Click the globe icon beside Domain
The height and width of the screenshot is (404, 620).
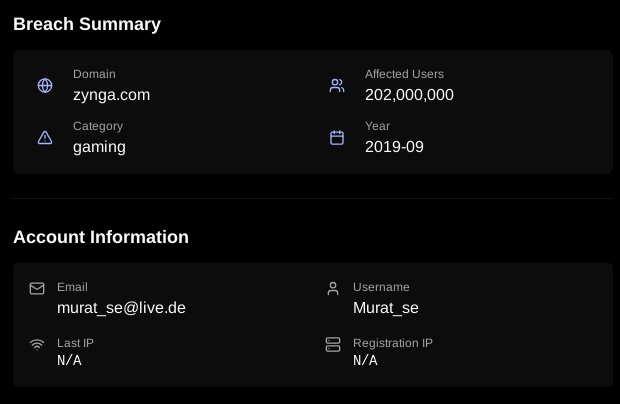pyautogui.click(x=45, y=85)
